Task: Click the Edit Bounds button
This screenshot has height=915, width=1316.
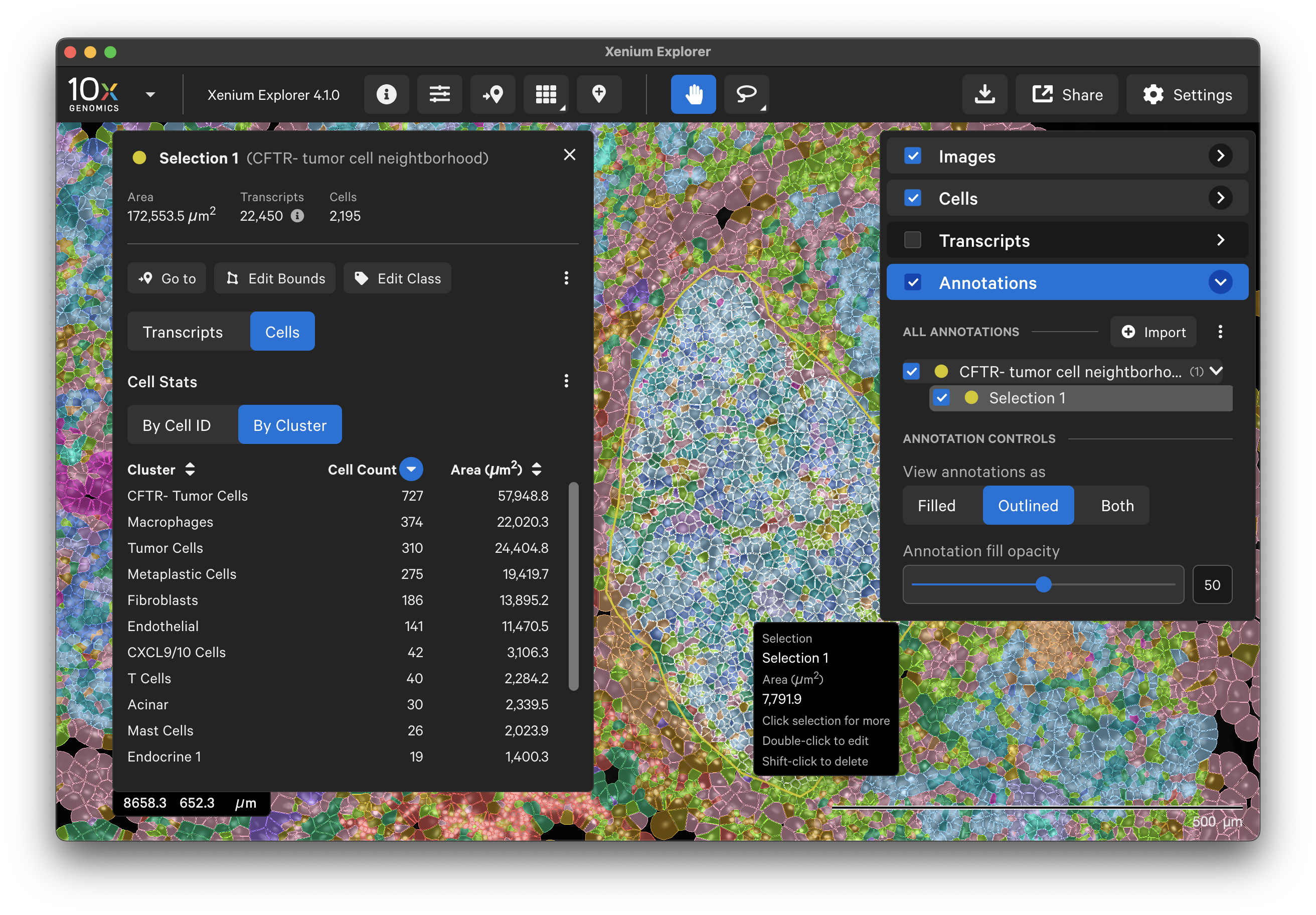Action: point(275,278)
